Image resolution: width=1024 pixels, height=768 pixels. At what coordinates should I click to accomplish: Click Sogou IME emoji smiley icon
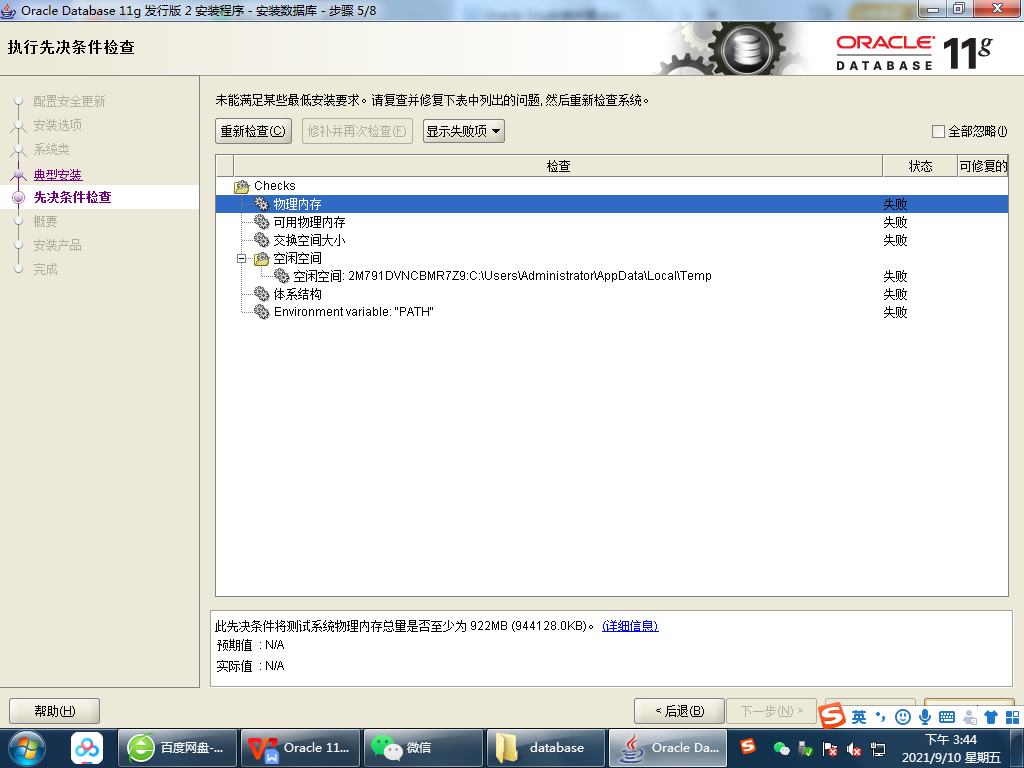click(x=903, y=717)
